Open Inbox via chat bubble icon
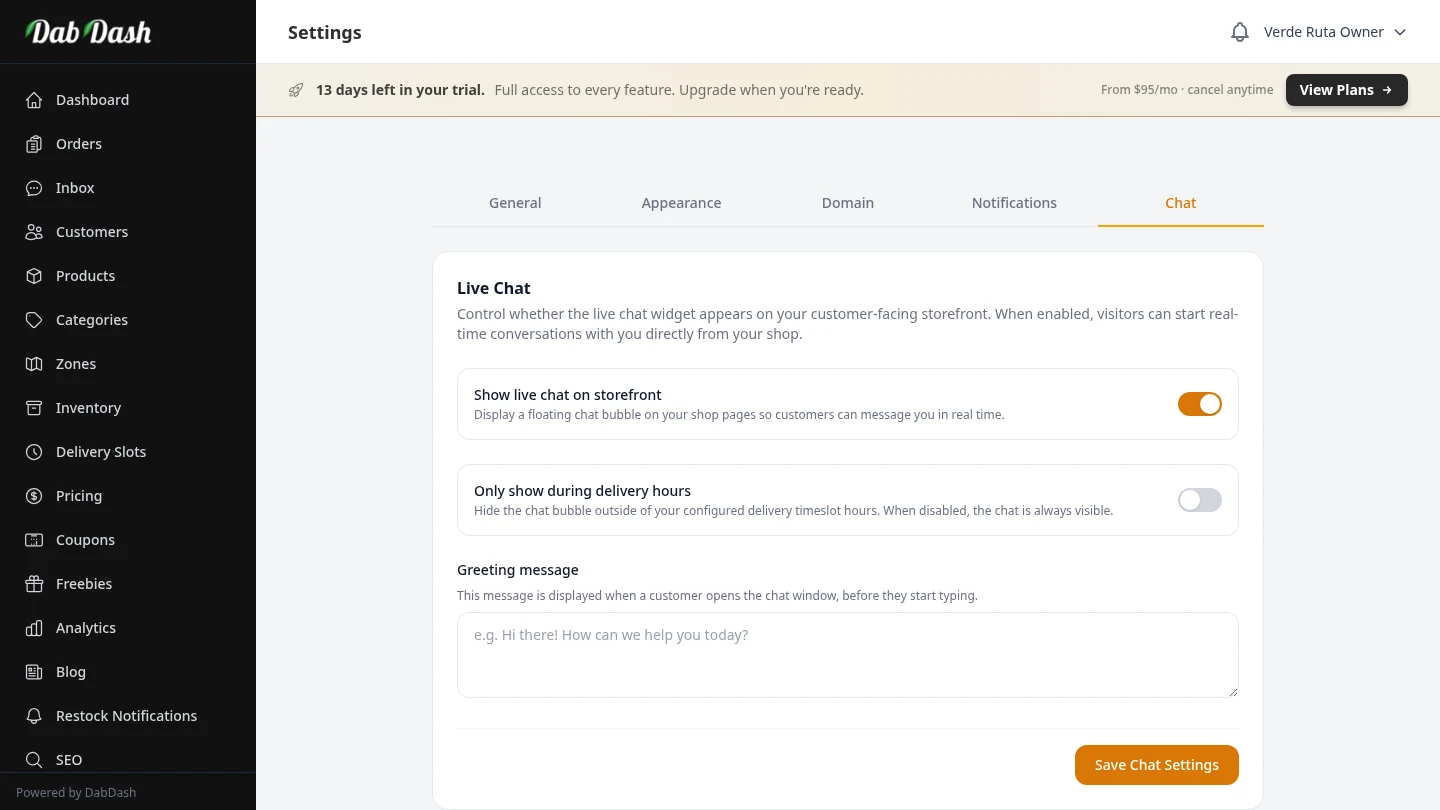This screenshot has width=1440, height=810. (x=34, y=188)
